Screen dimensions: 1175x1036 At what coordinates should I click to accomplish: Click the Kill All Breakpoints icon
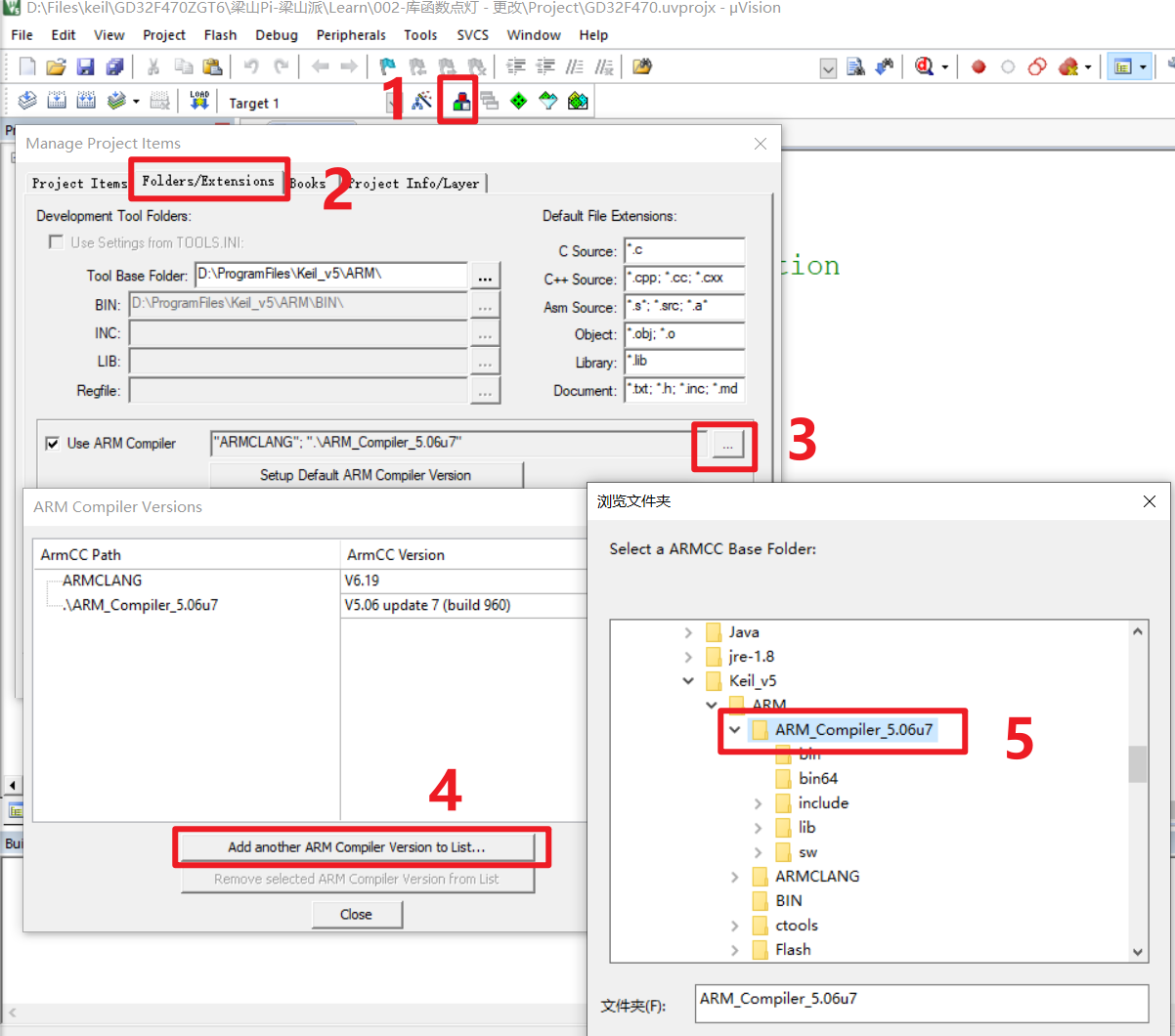pos(1067,66)
